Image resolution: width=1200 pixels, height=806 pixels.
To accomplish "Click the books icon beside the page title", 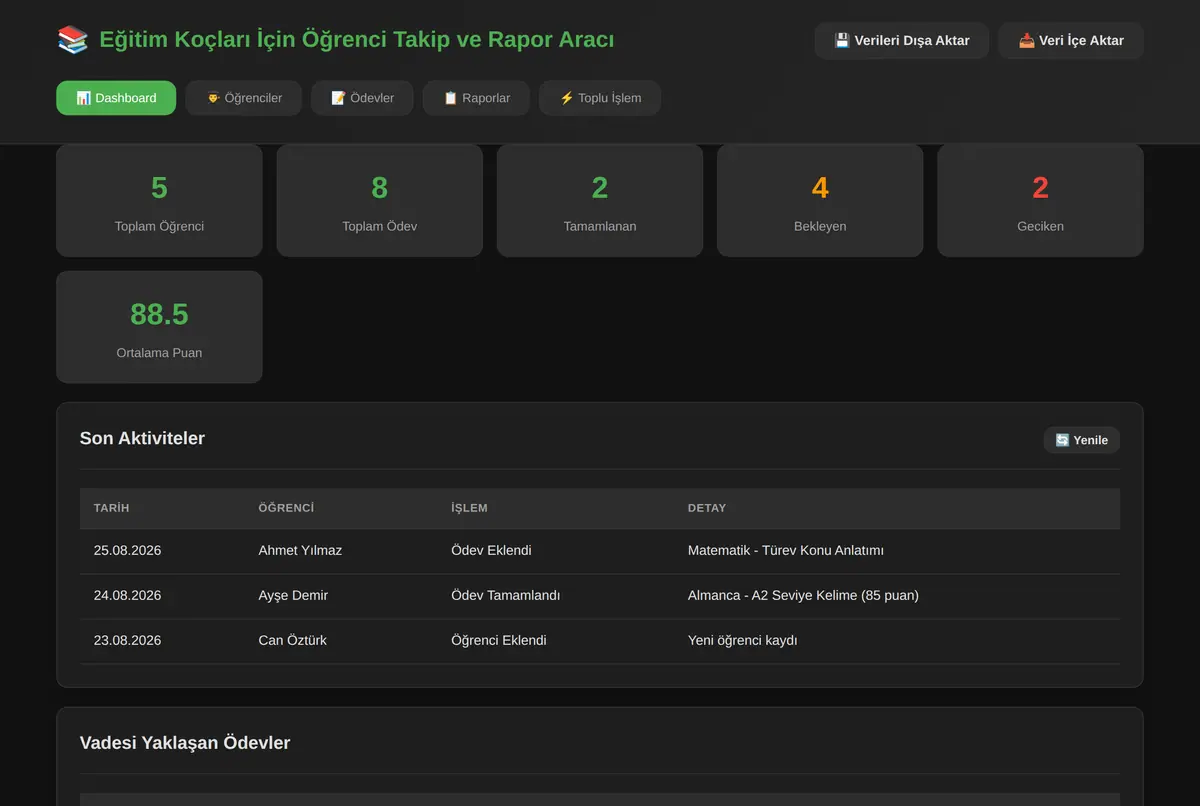I will click(73, 40).
